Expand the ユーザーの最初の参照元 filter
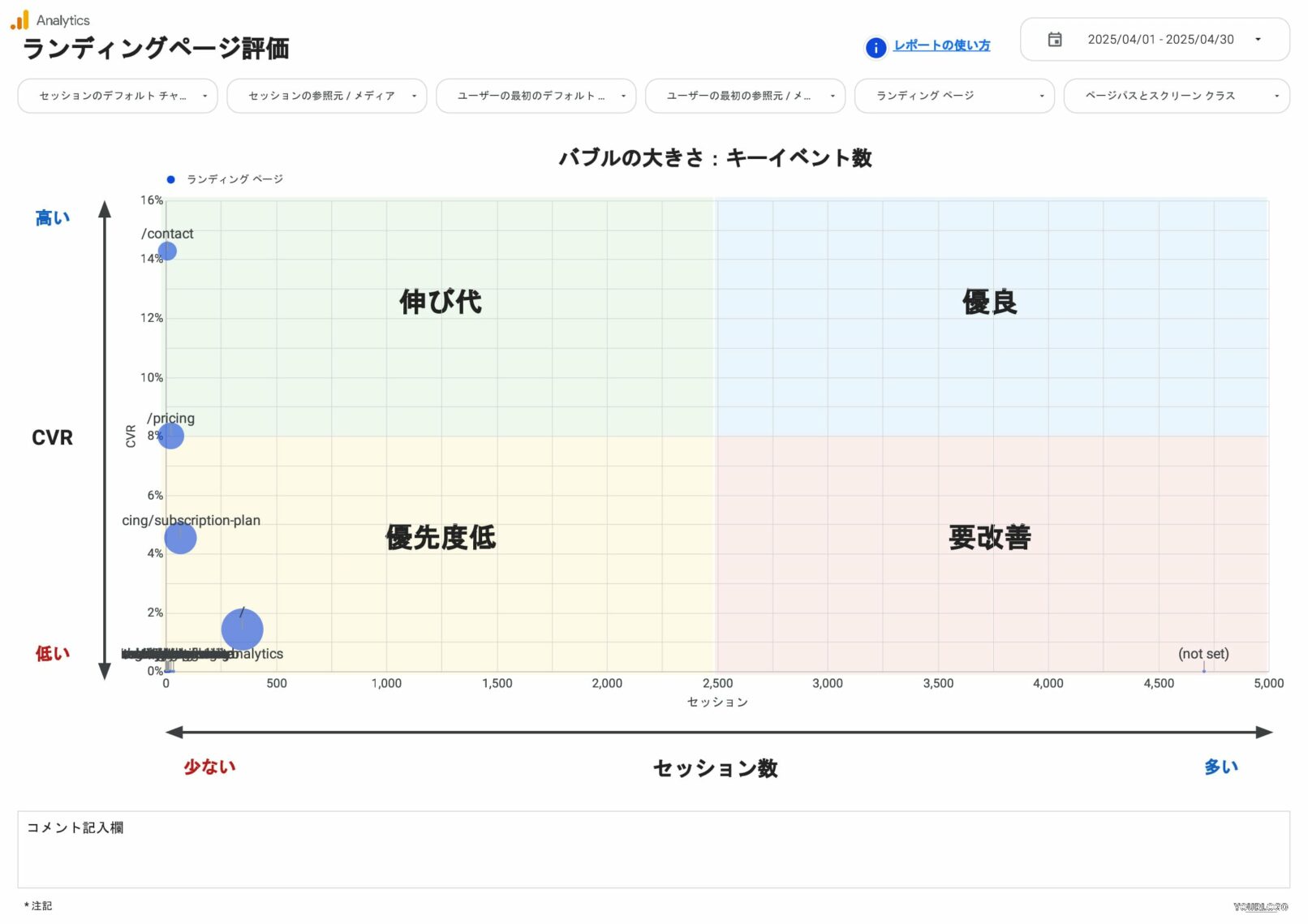The height and width of the screenshot is (924, 1308). [744, 96]
